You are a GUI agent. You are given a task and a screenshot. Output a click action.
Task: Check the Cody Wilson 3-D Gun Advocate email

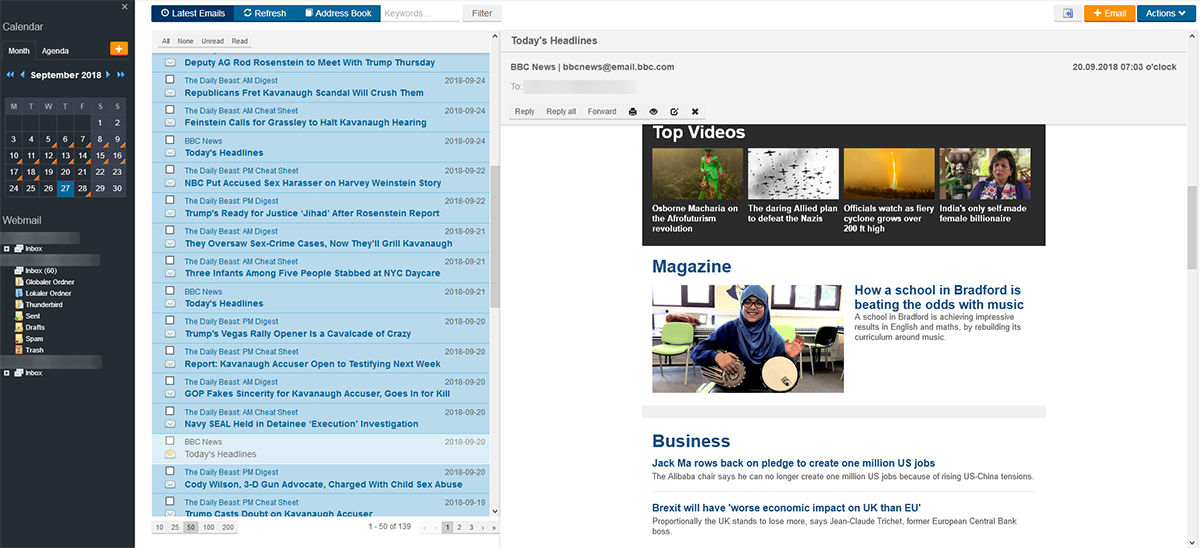point(170,471)
